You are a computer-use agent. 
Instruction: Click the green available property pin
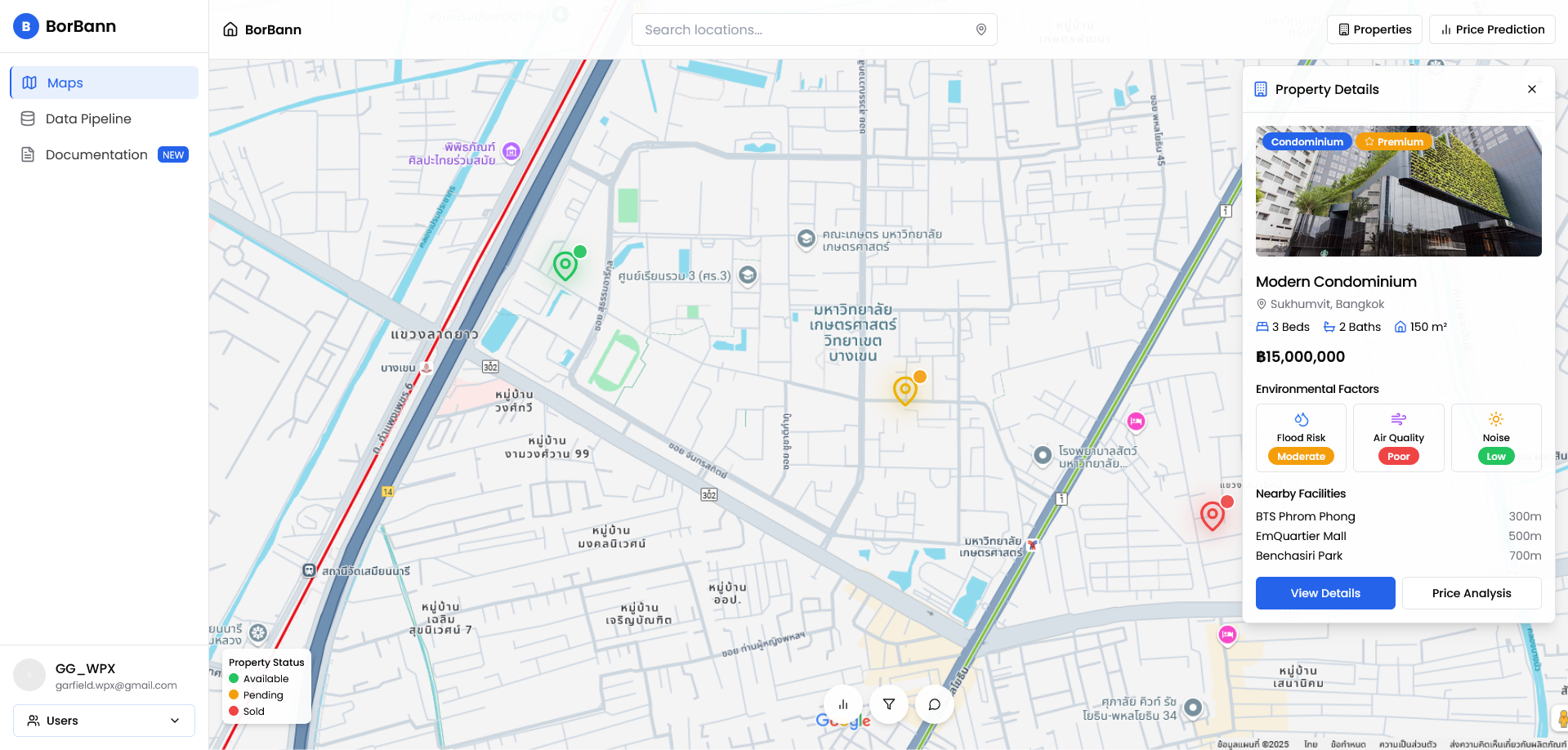click(x=565, y=266)
